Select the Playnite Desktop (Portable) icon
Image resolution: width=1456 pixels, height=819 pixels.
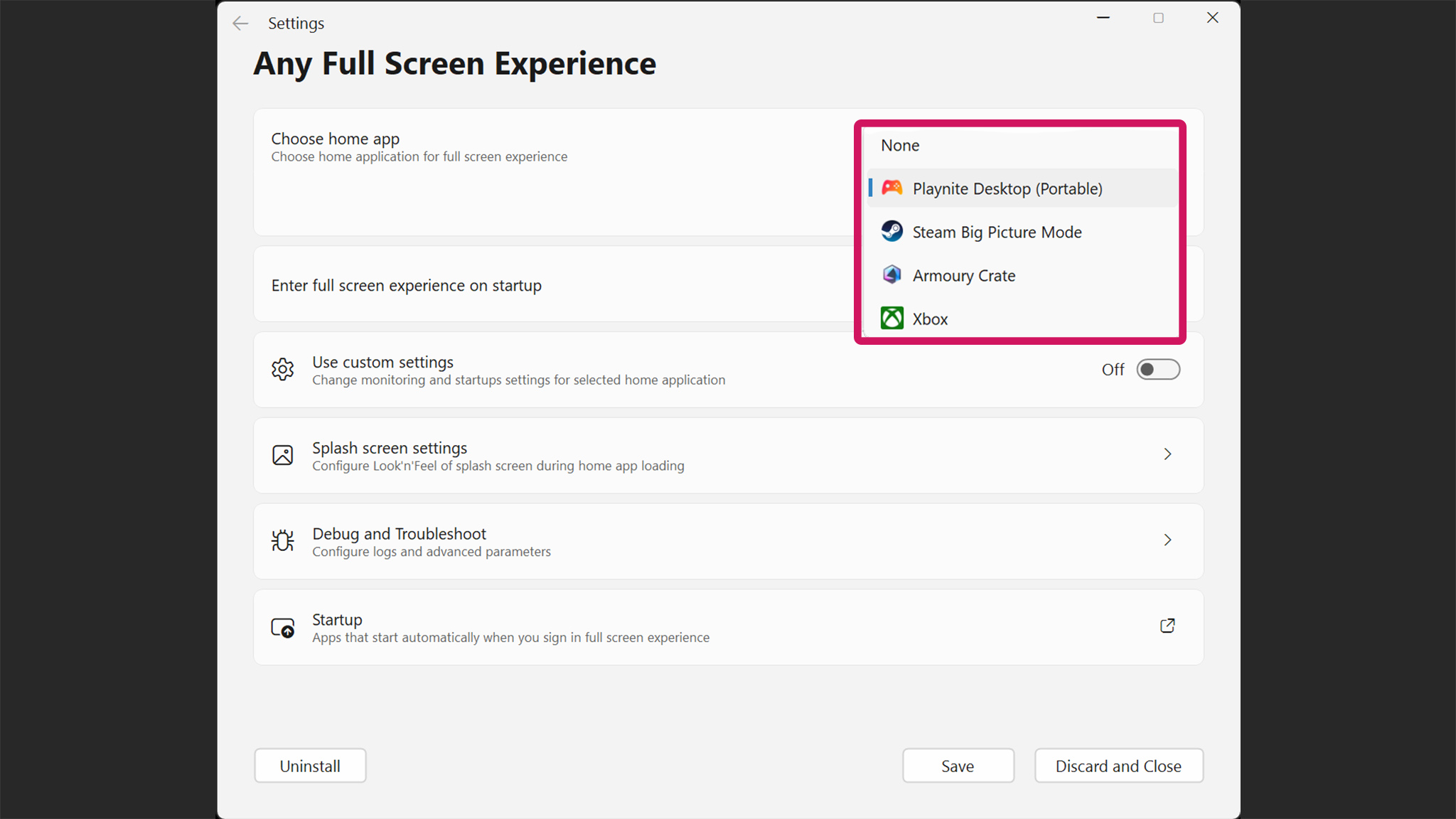click(892, 188)
